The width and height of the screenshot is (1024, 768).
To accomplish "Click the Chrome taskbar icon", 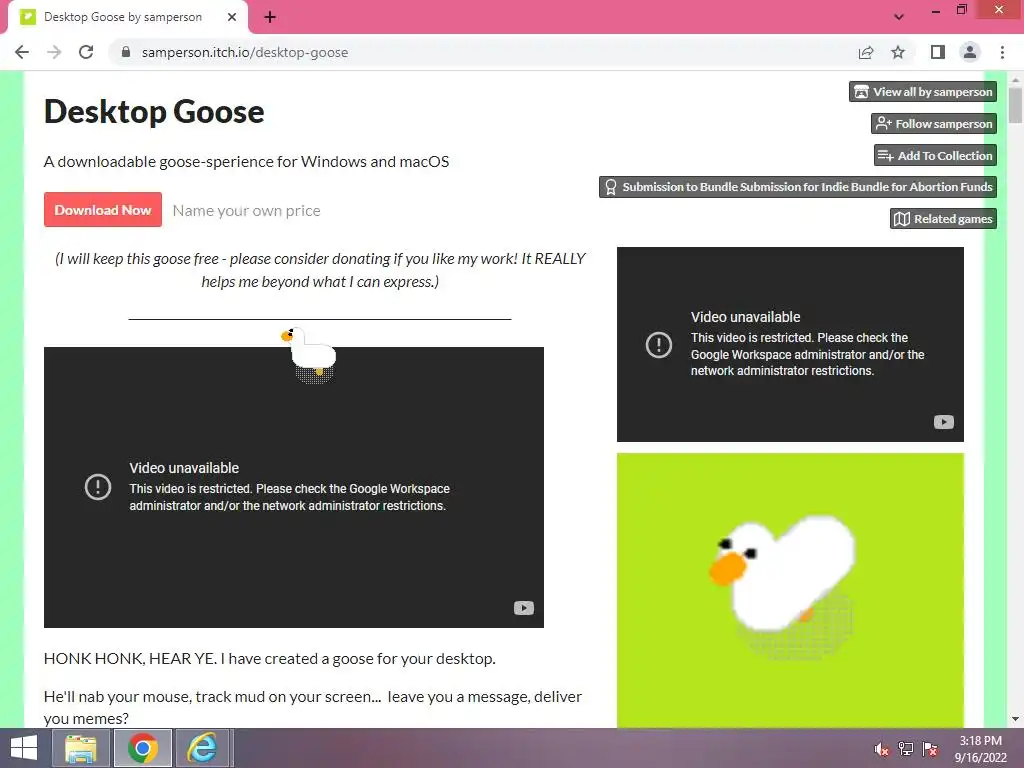I will [143, 748].
